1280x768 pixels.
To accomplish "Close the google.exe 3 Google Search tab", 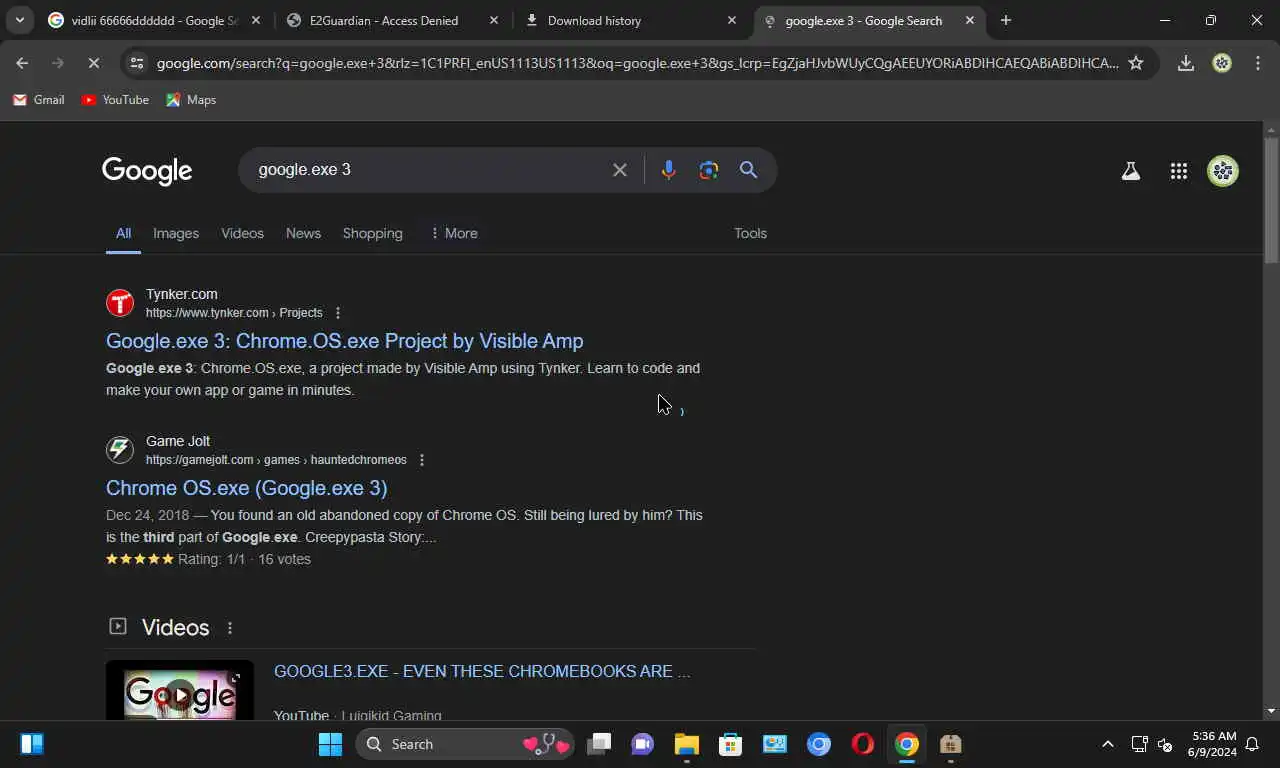I will [969, 20].
